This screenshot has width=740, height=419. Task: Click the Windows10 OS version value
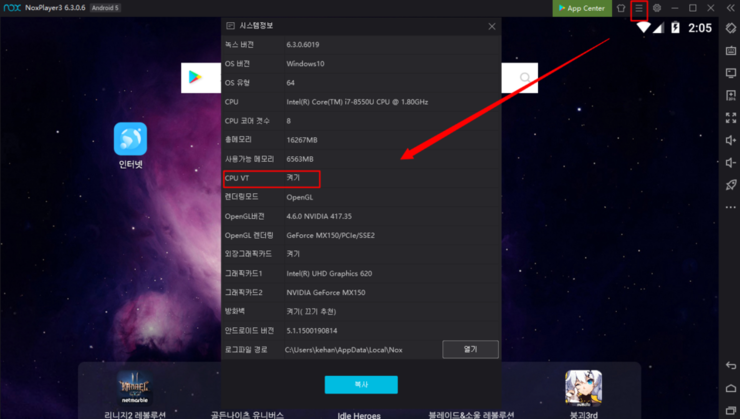point(305,64)
